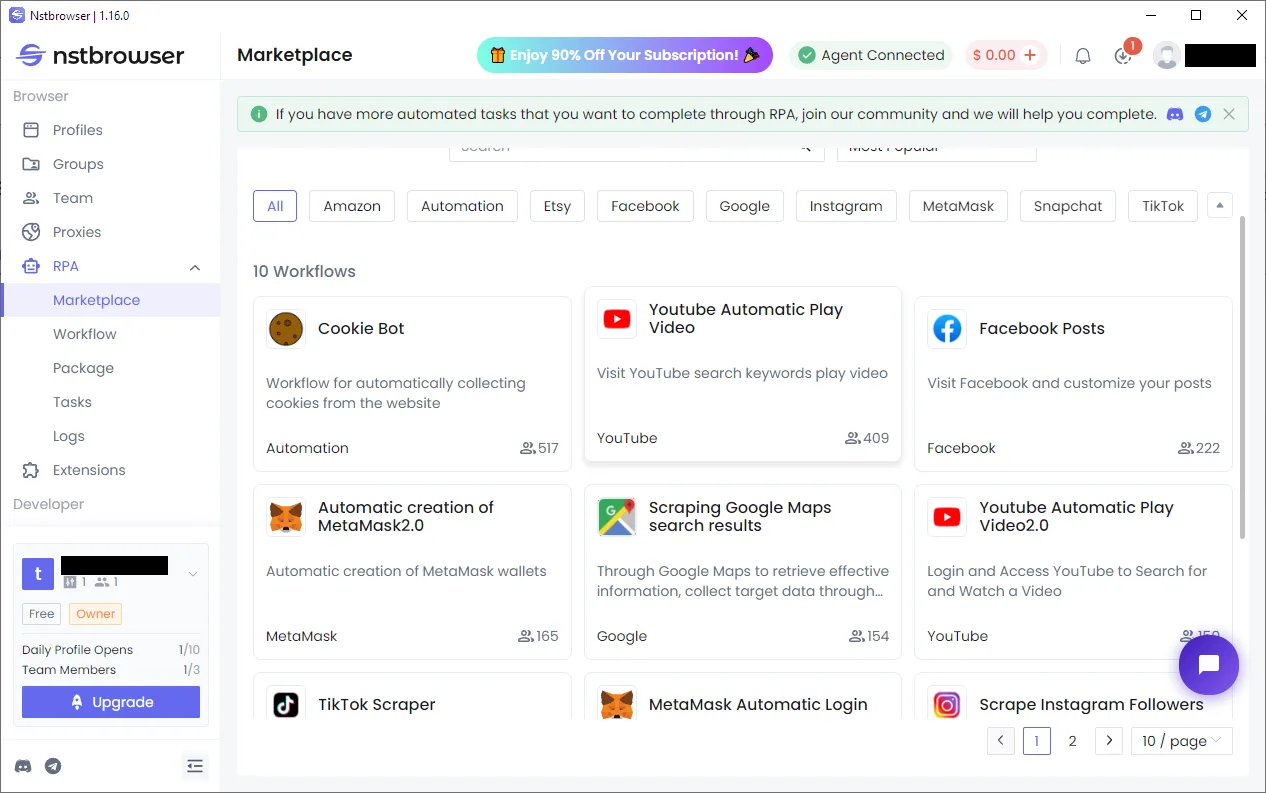Open Discord link in the info banner
This screenshot has width=1266, height=793.
[x=1176, y=114]
